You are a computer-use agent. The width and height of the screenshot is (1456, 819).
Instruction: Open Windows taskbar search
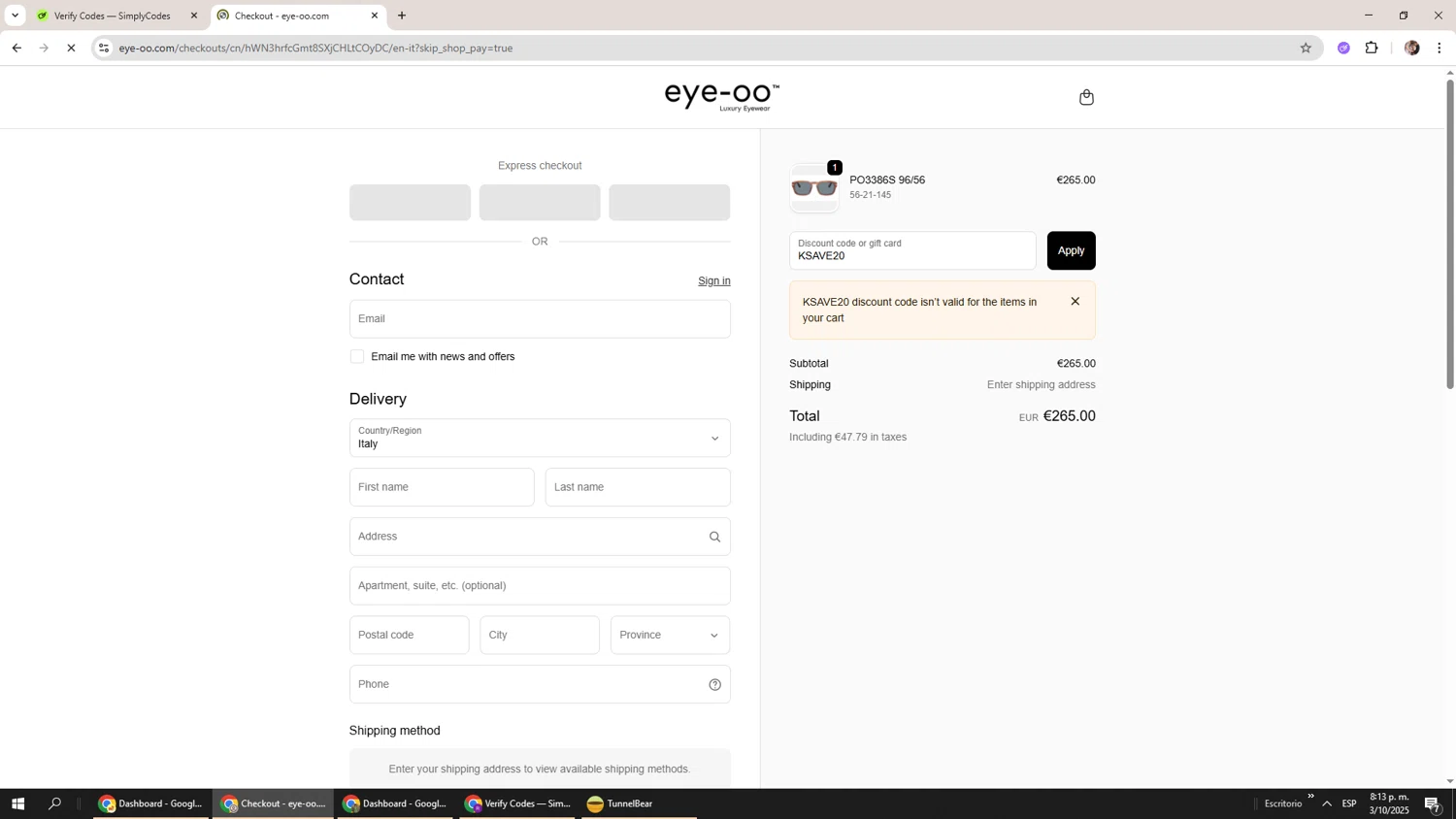(x=54, y=803)
